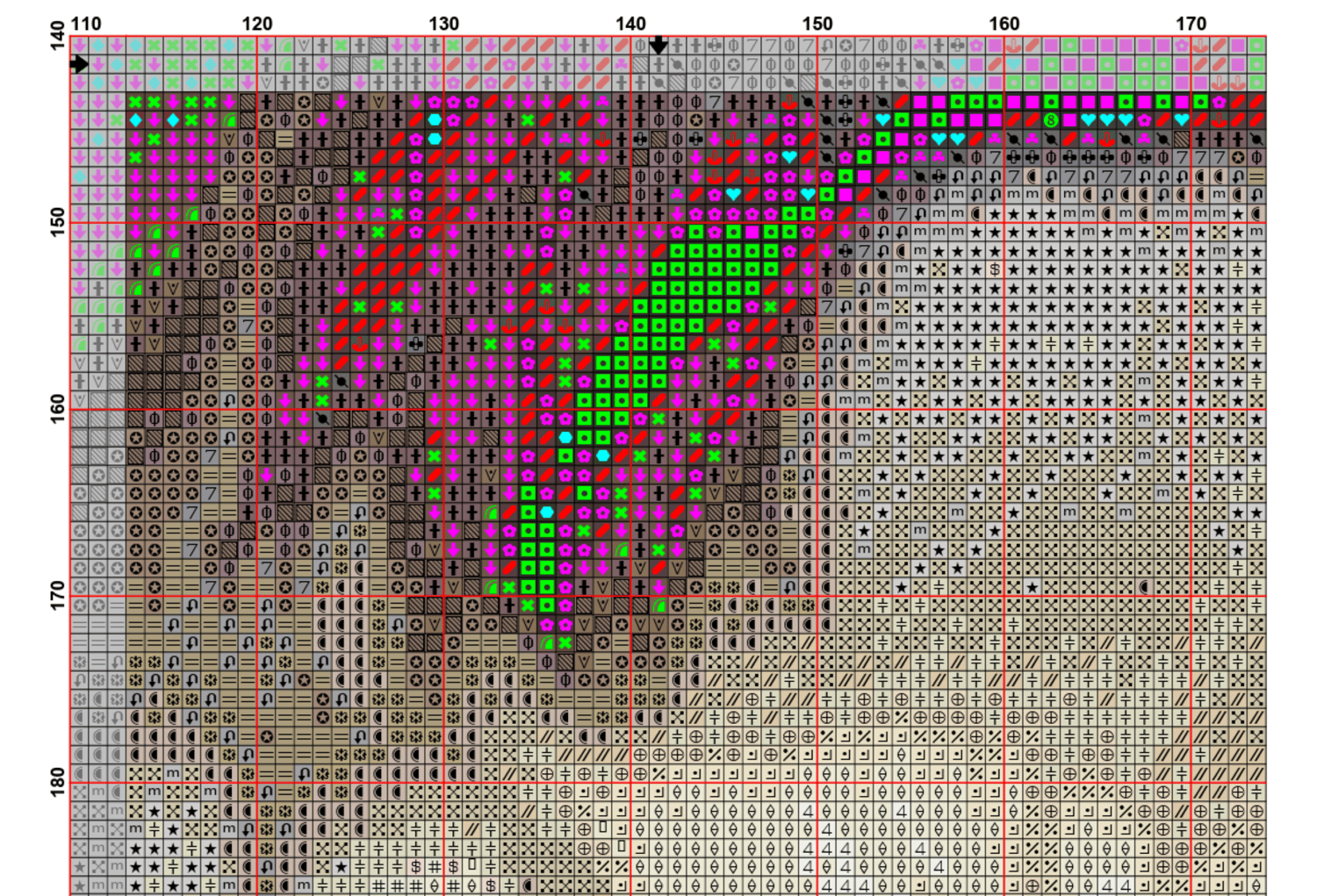The image size is (1317, 896).
Task: Click the right-pointing black center-marker arrow at left
Action: pos(80,63)
